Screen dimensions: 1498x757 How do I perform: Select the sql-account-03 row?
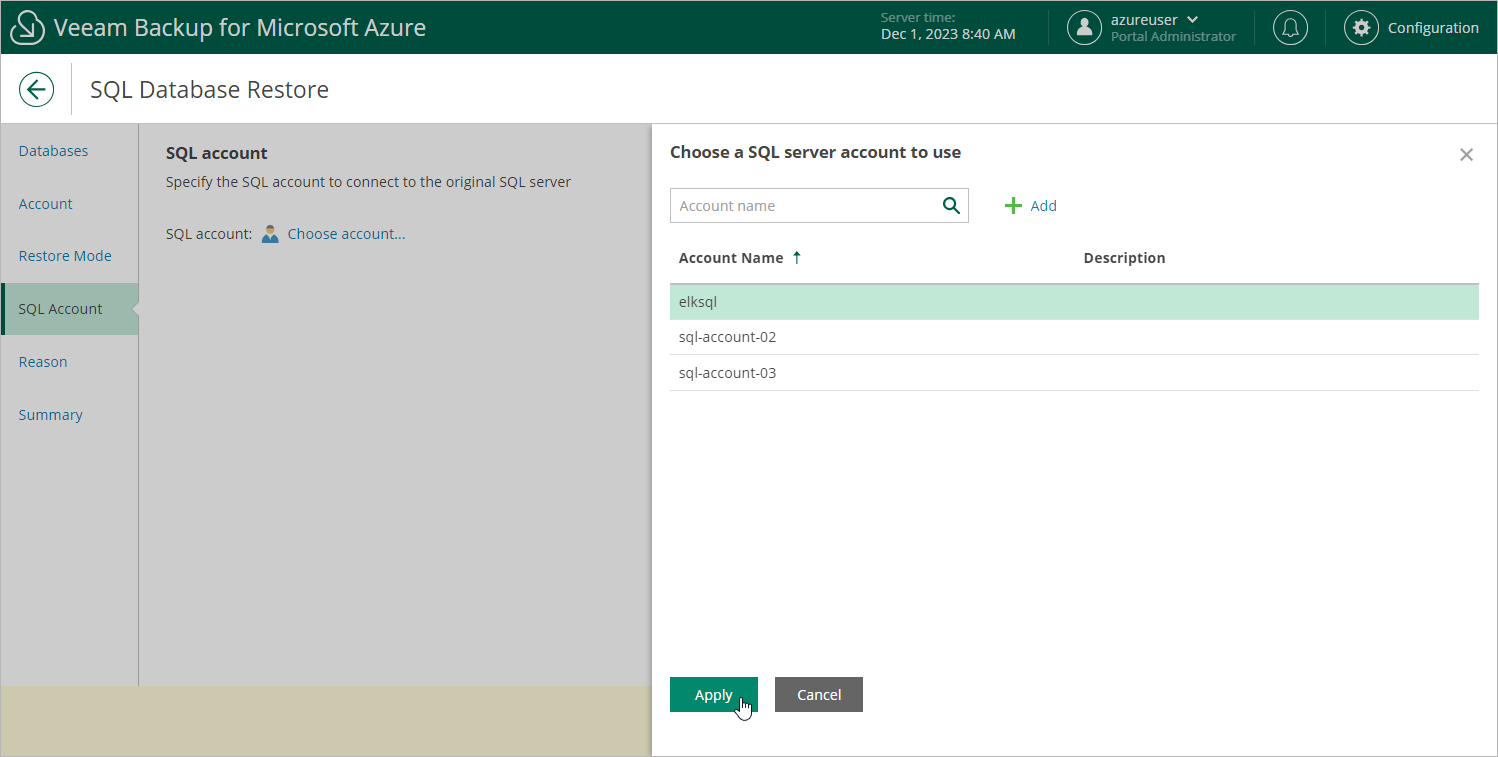[x=1074, y=374]
